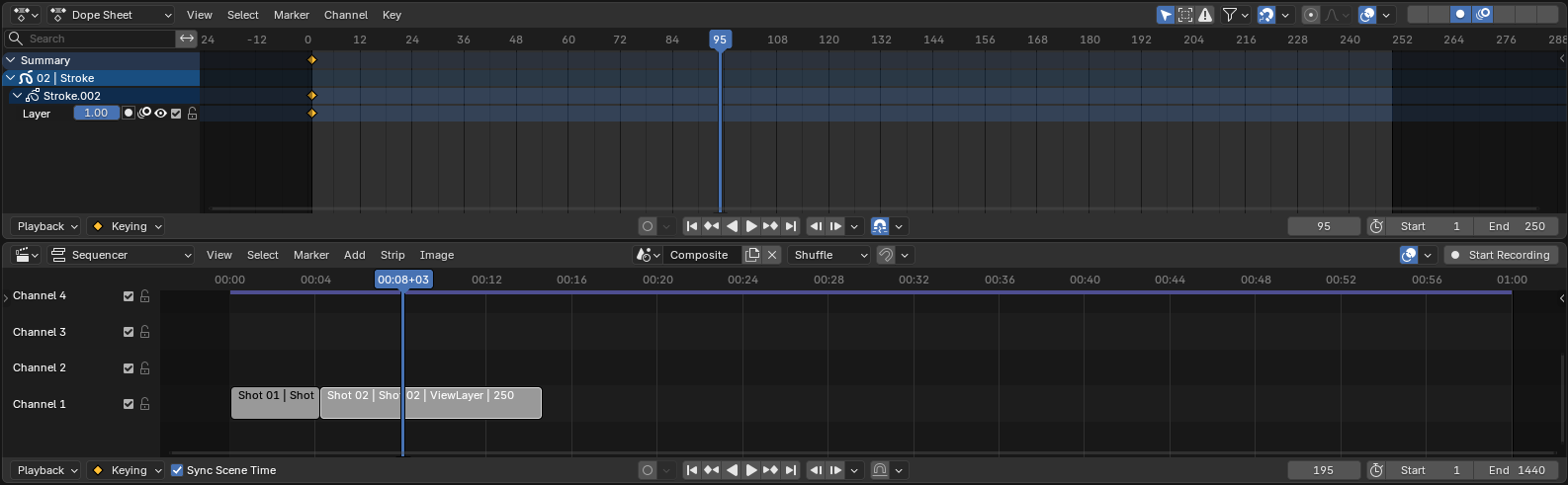Open the Dope Sheet Playback popover
The width and height of the screenshot is (1568, 485).
click(45, 226)
